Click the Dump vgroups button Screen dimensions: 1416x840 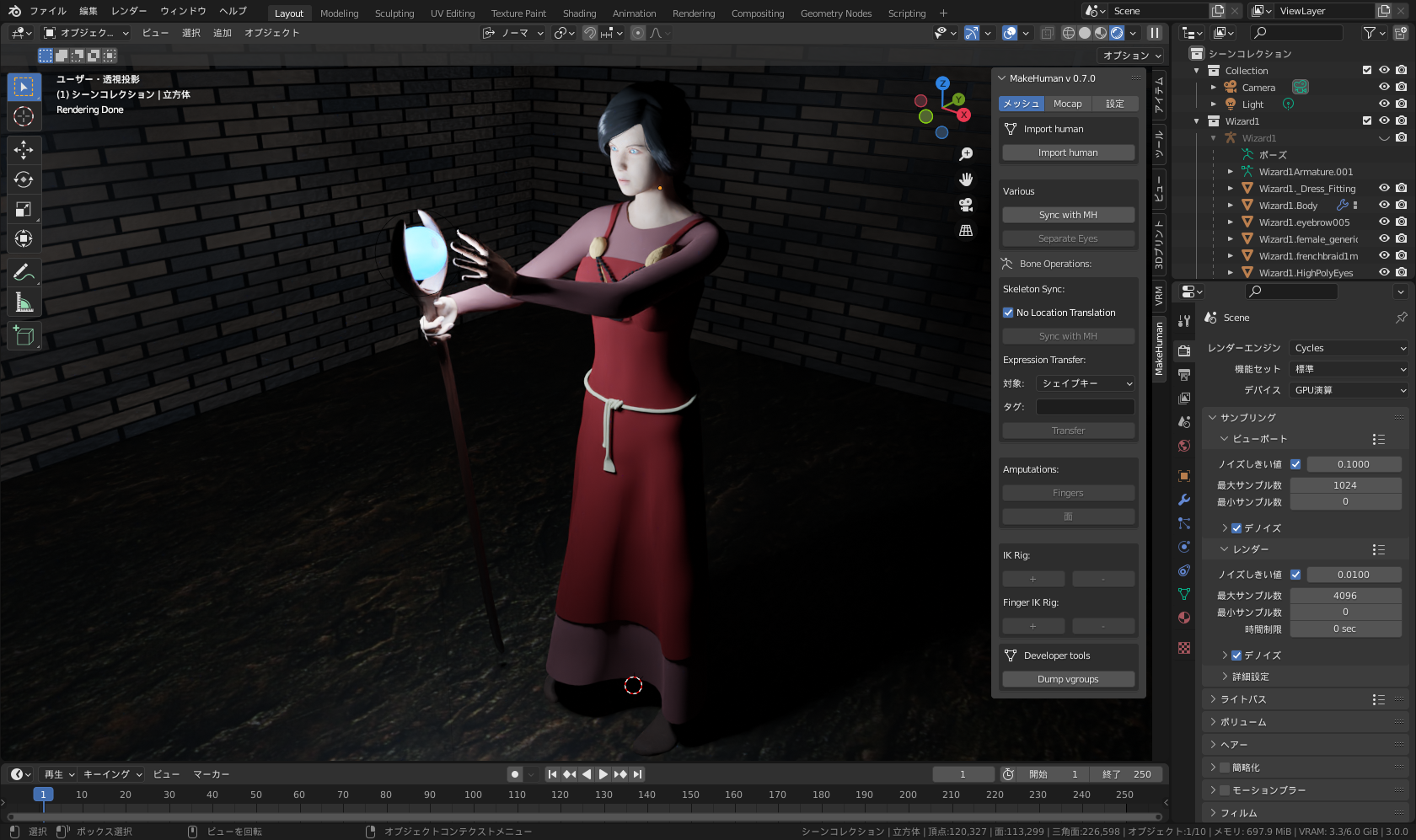(1068, 678)
